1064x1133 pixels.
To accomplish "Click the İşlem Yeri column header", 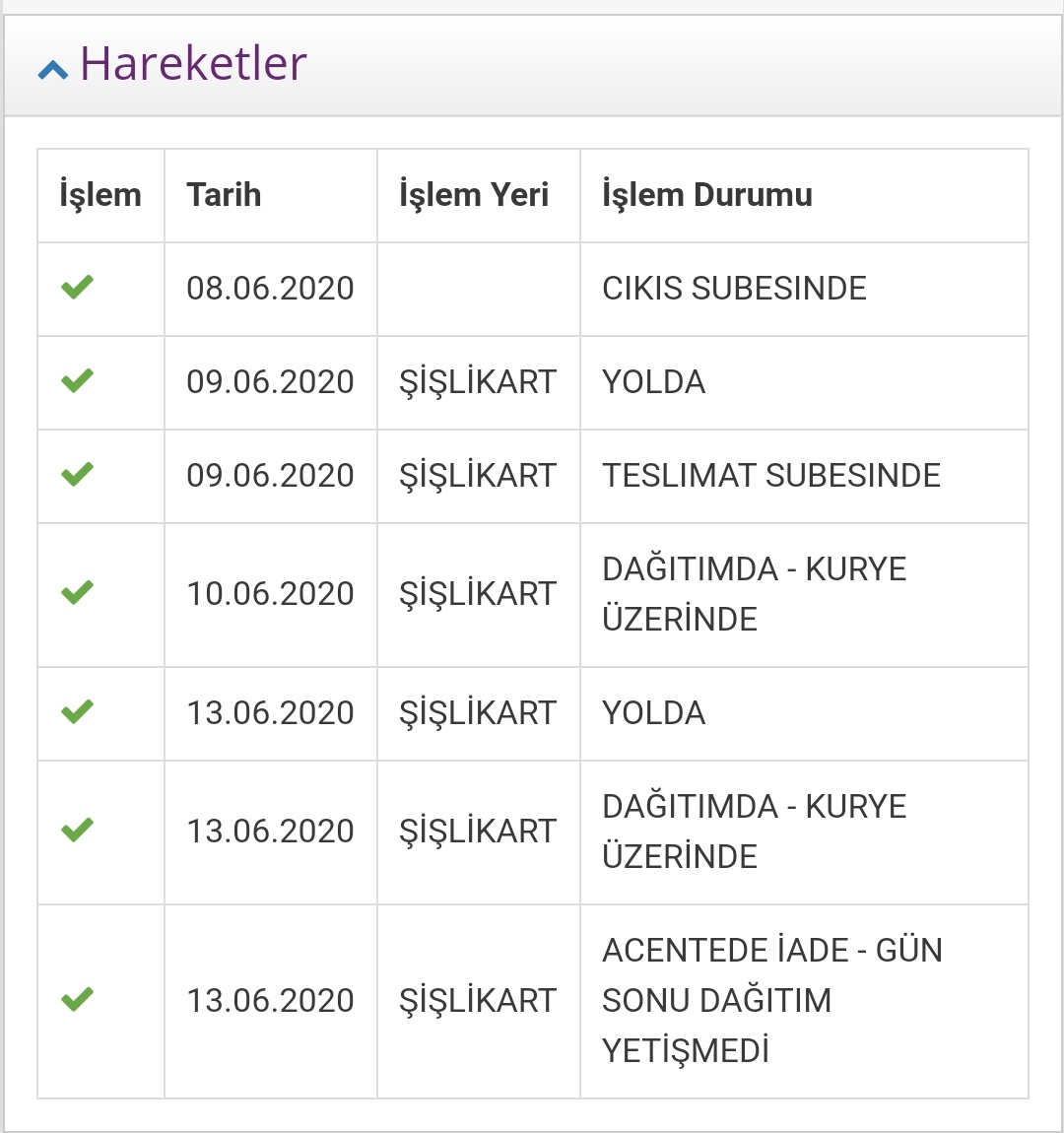I will [474, 195].
